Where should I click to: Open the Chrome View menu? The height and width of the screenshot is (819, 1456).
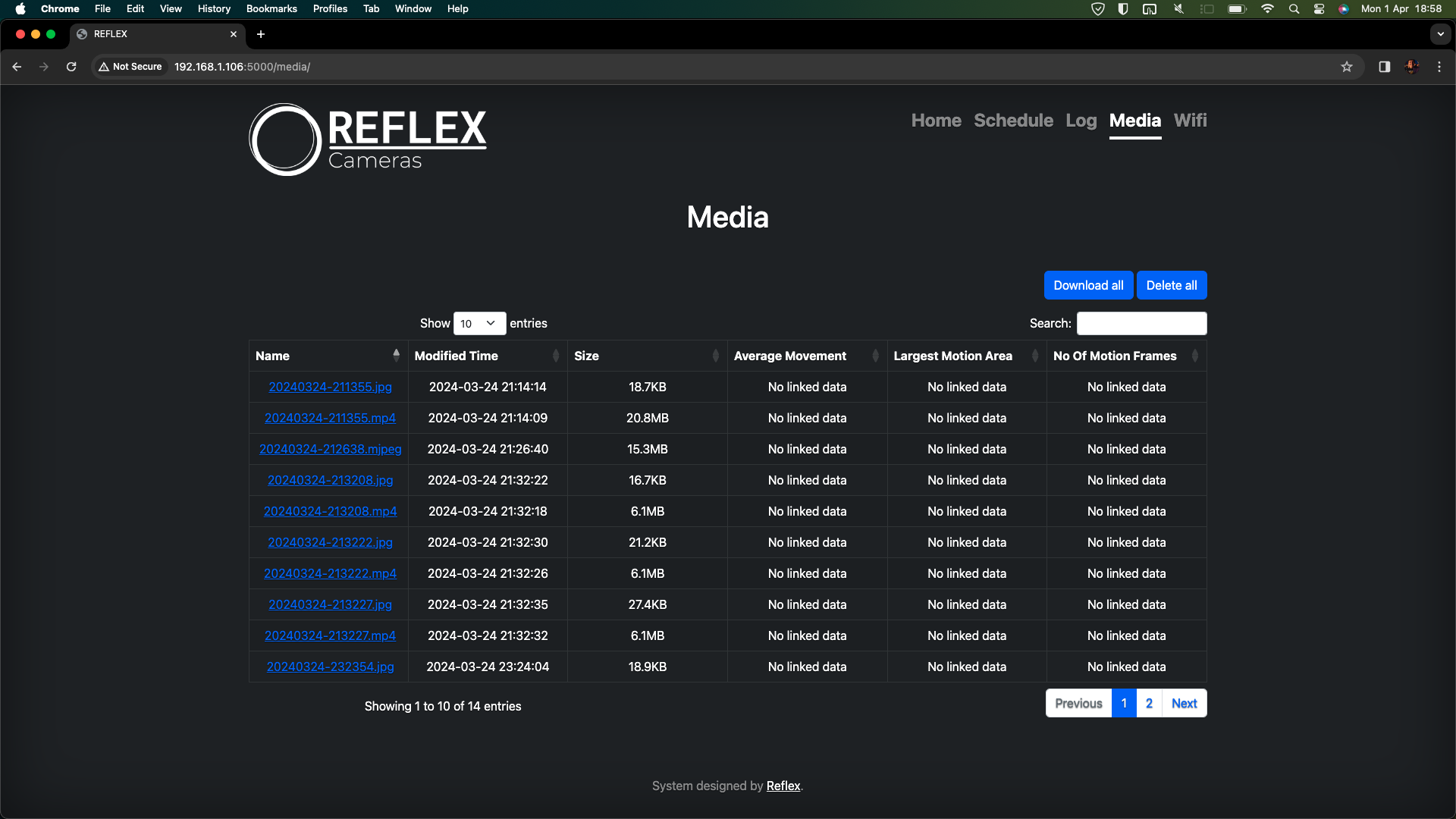(171, 9)
